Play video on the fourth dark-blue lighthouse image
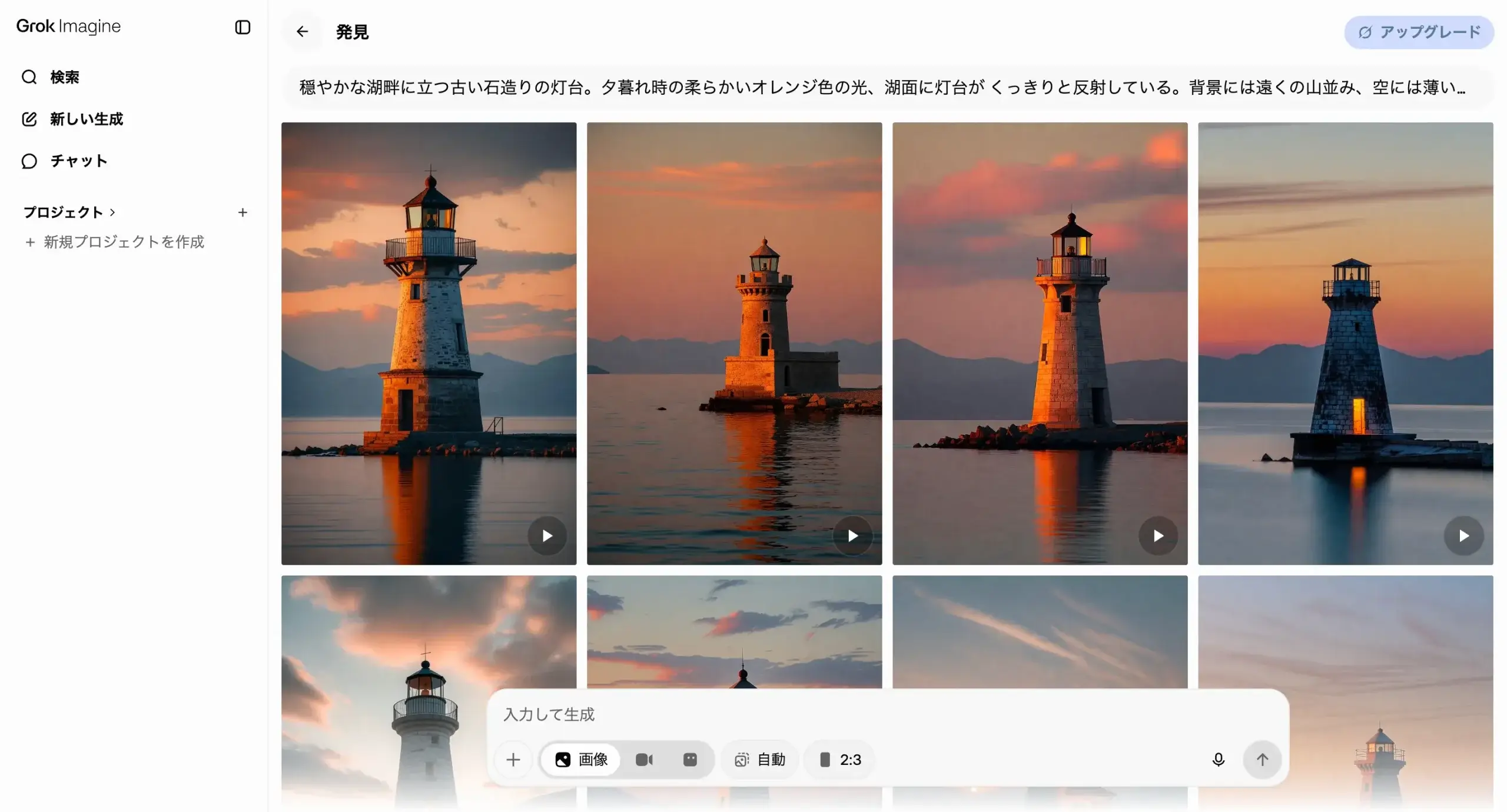Viewport: 1507px width, 812px height. point(1463,535)
